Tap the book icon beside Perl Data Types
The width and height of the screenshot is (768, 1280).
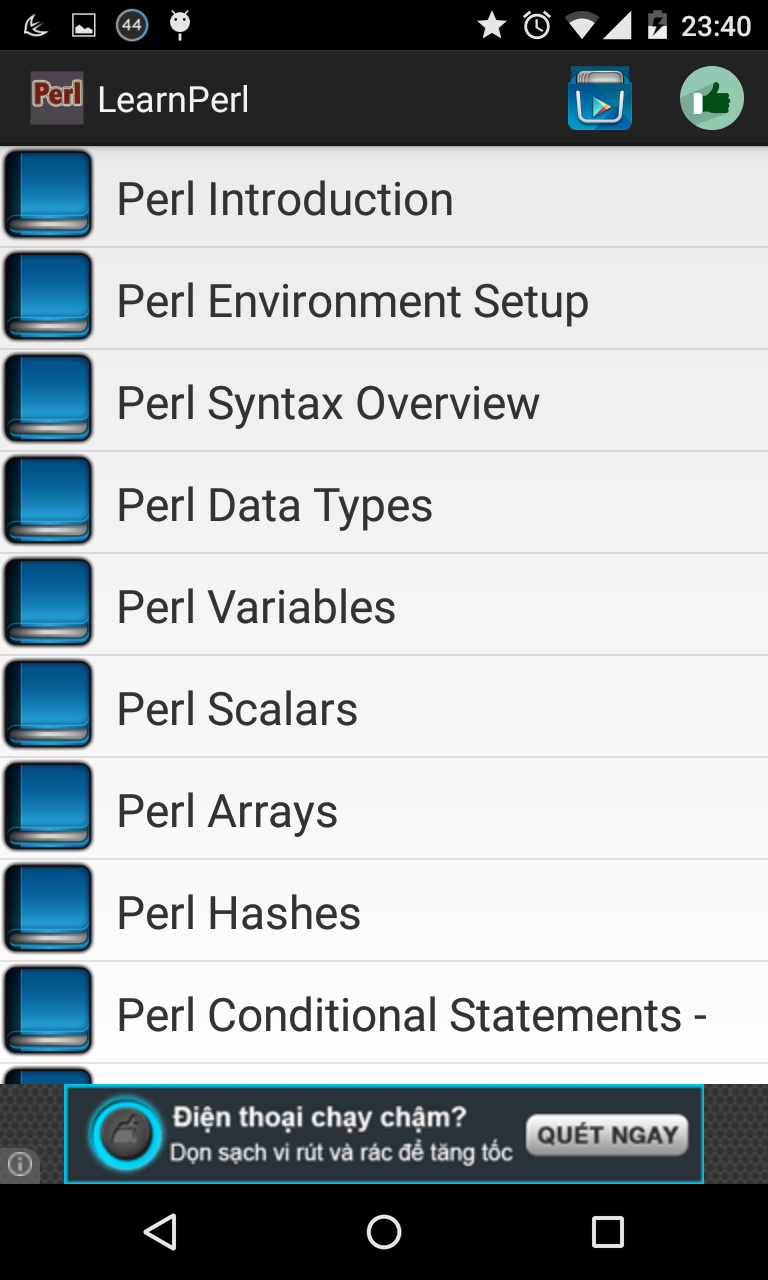click(48, 501)
